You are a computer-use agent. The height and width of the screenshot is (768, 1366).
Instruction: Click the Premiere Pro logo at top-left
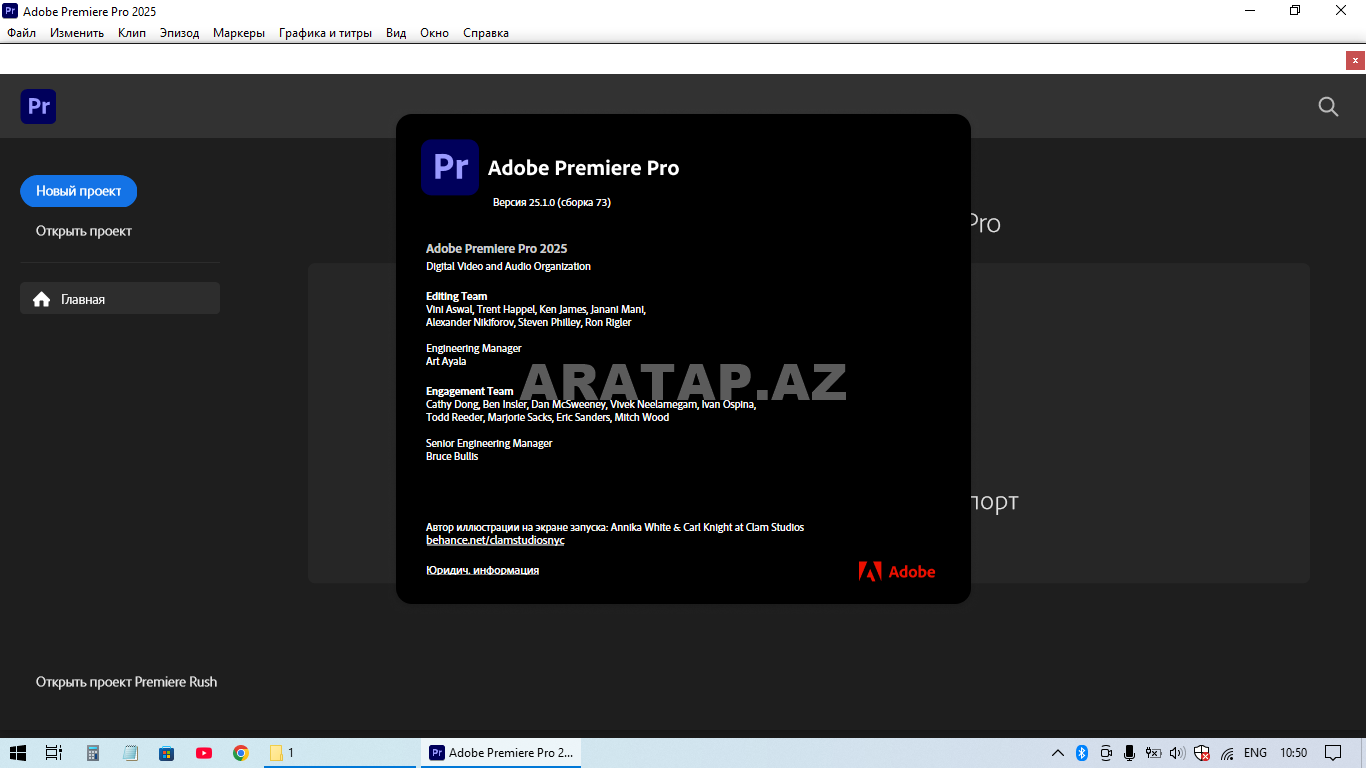(x=38, y=106)
